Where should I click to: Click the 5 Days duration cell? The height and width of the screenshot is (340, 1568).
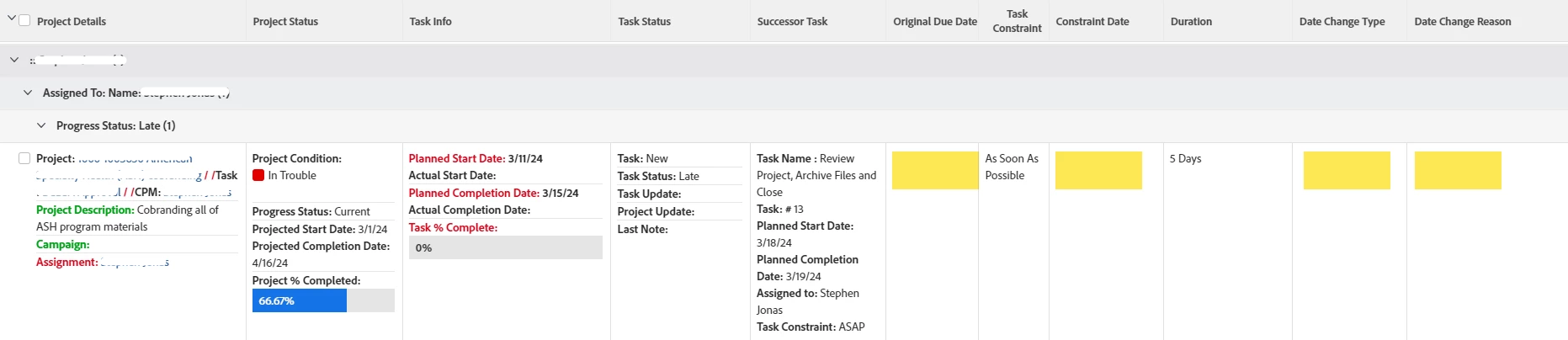pos(1185,159)
